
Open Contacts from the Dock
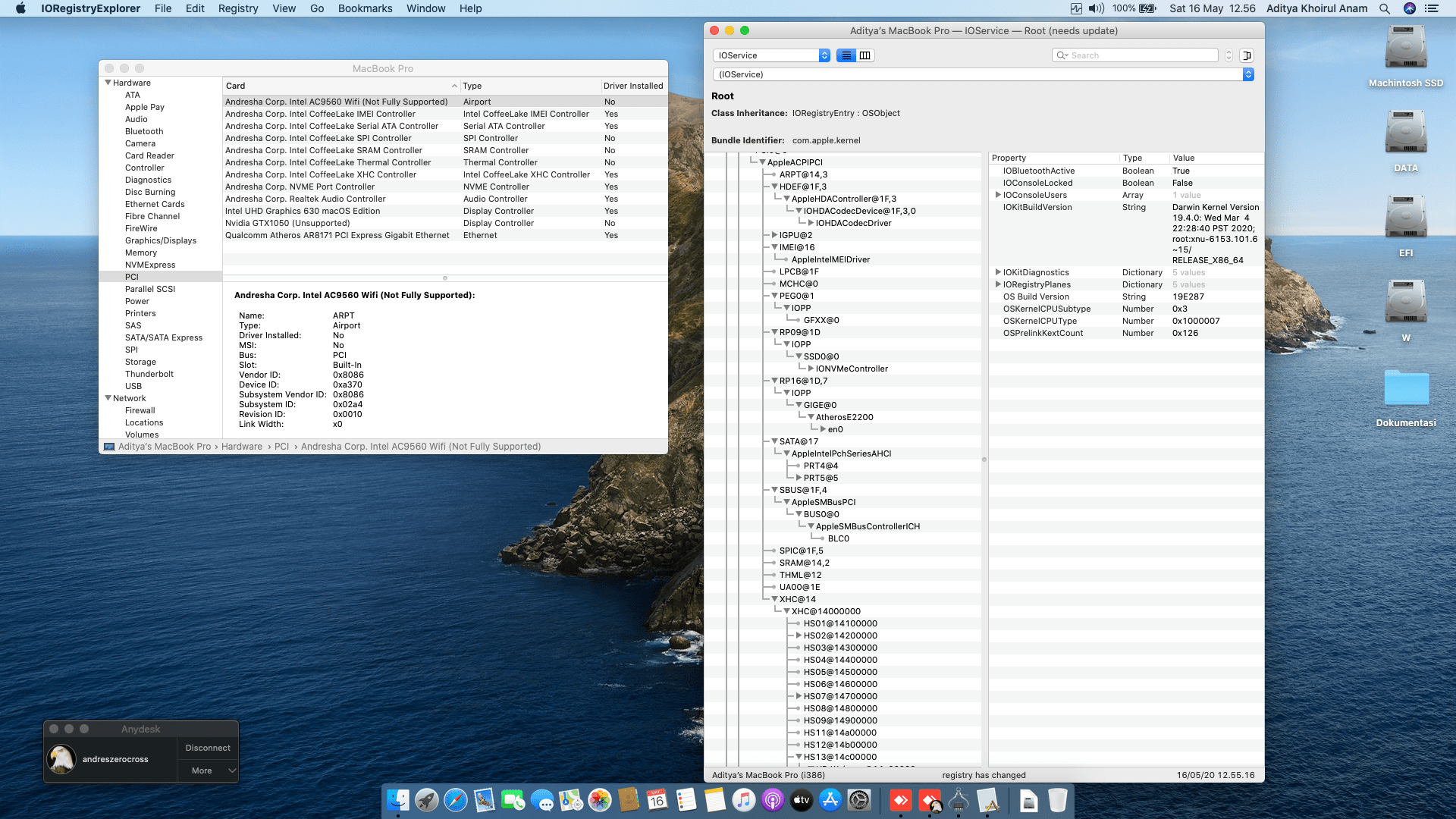tap(629, 800)
